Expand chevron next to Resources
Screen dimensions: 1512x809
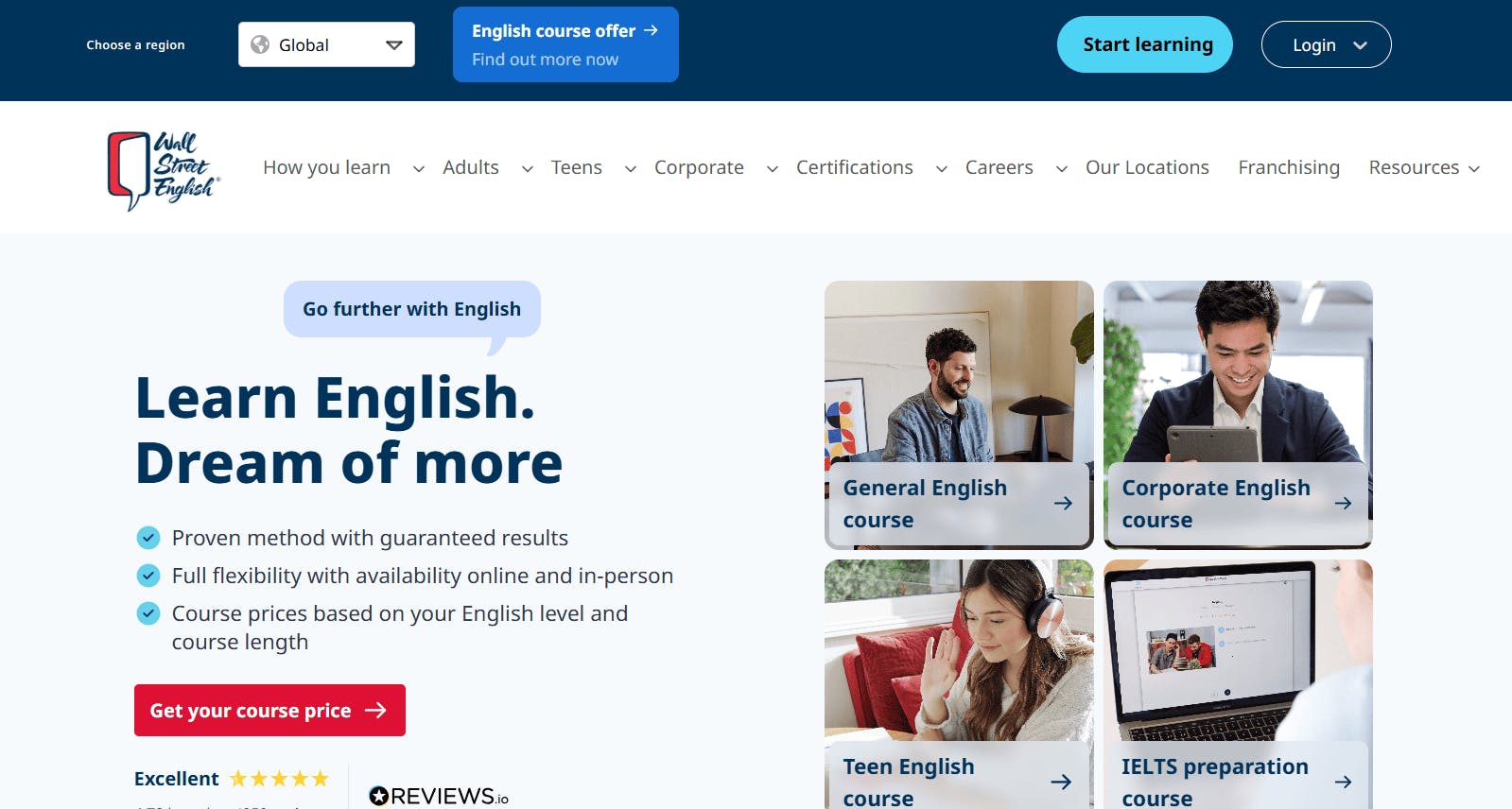pyautogui.click(x=1474, y=169)
